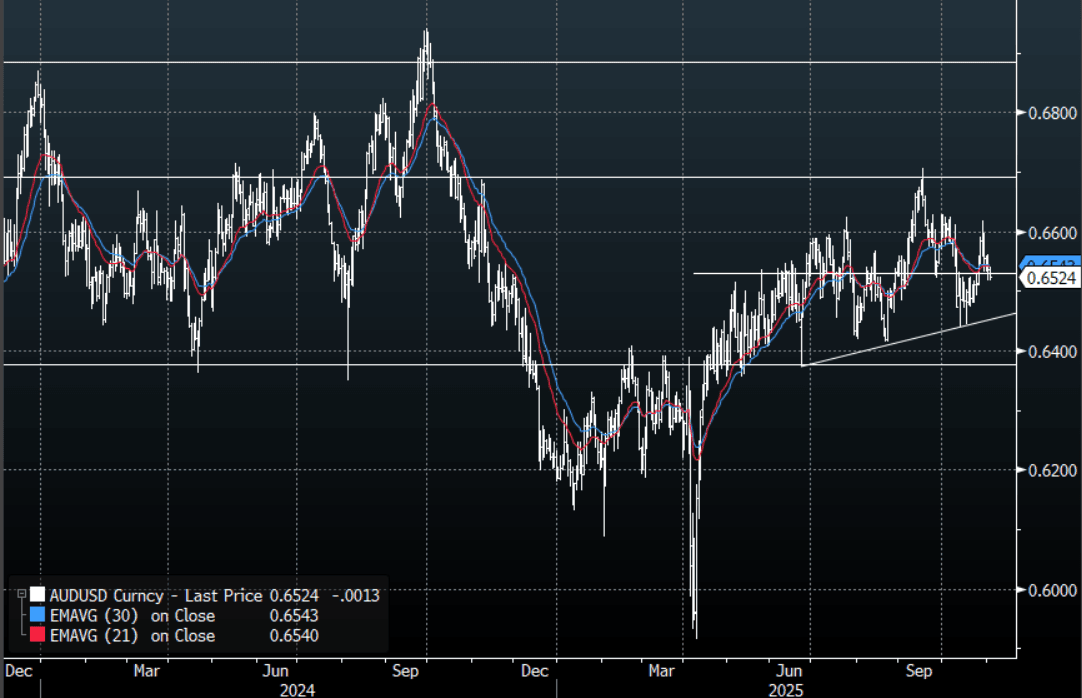The width and height of the screenshot is (1082, 698).
Task: Click the first Mar label on time axis
Action: coord(147,671)
